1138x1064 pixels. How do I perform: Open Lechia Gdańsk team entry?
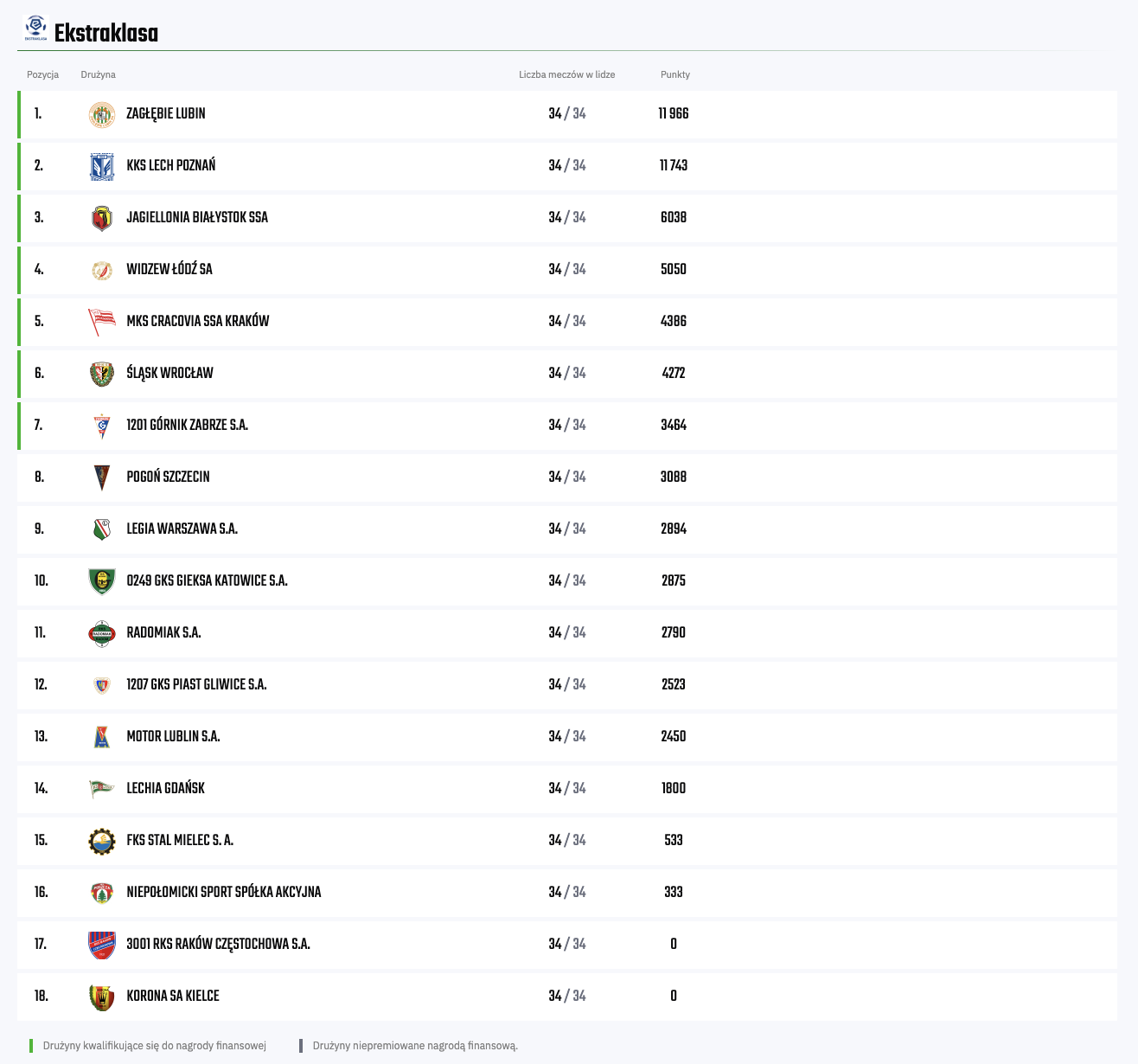coord(165,789)
